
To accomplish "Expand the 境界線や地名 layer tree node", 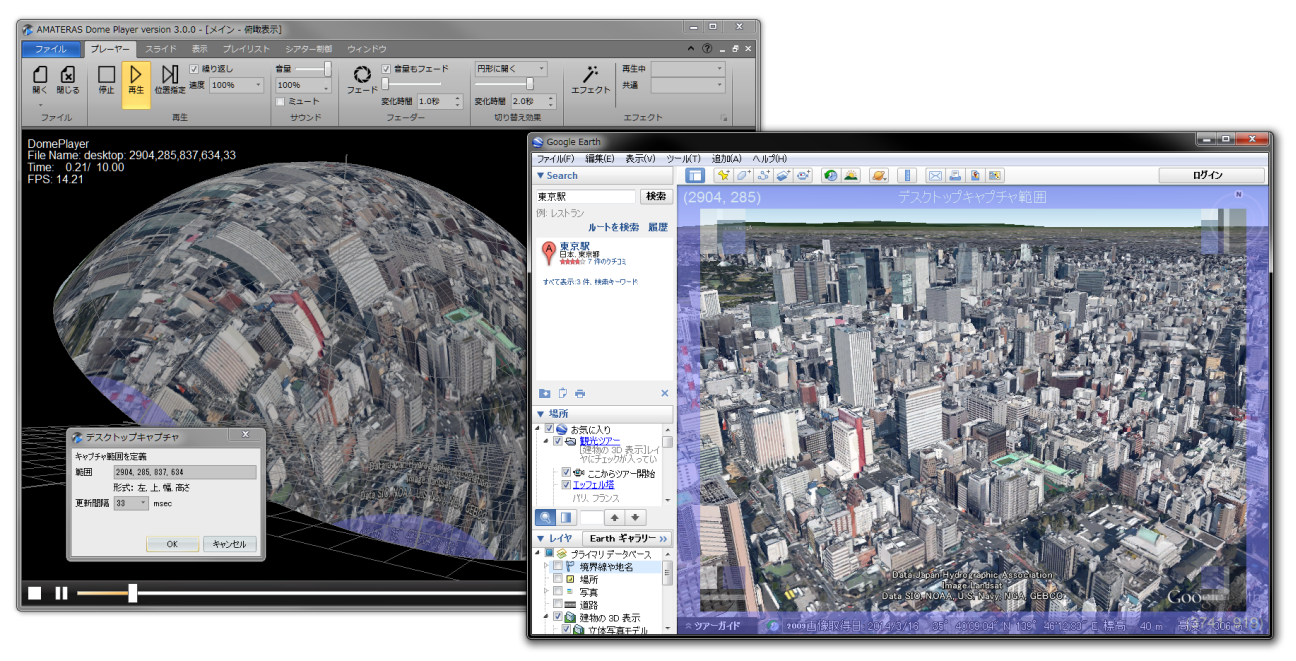I will 547,566.
